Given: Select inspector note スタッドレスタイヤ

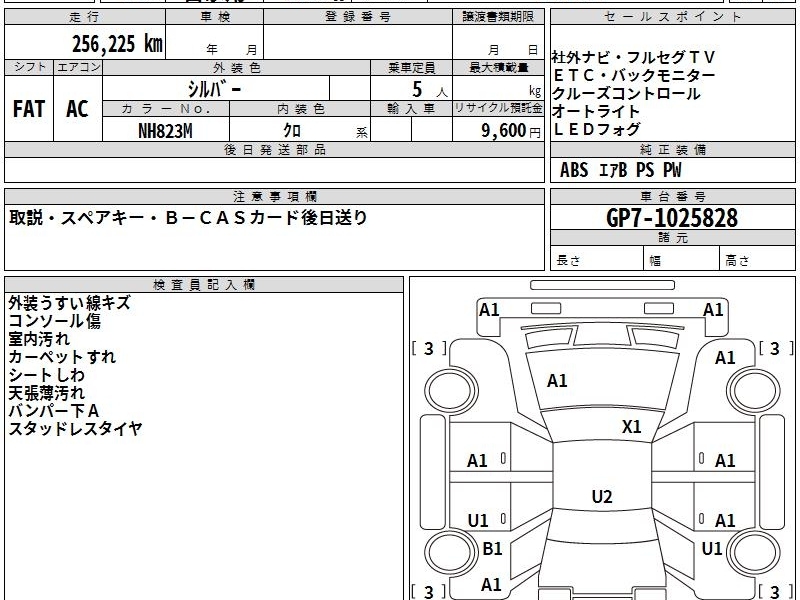Looking at the screenshot, I should [75, 429].
